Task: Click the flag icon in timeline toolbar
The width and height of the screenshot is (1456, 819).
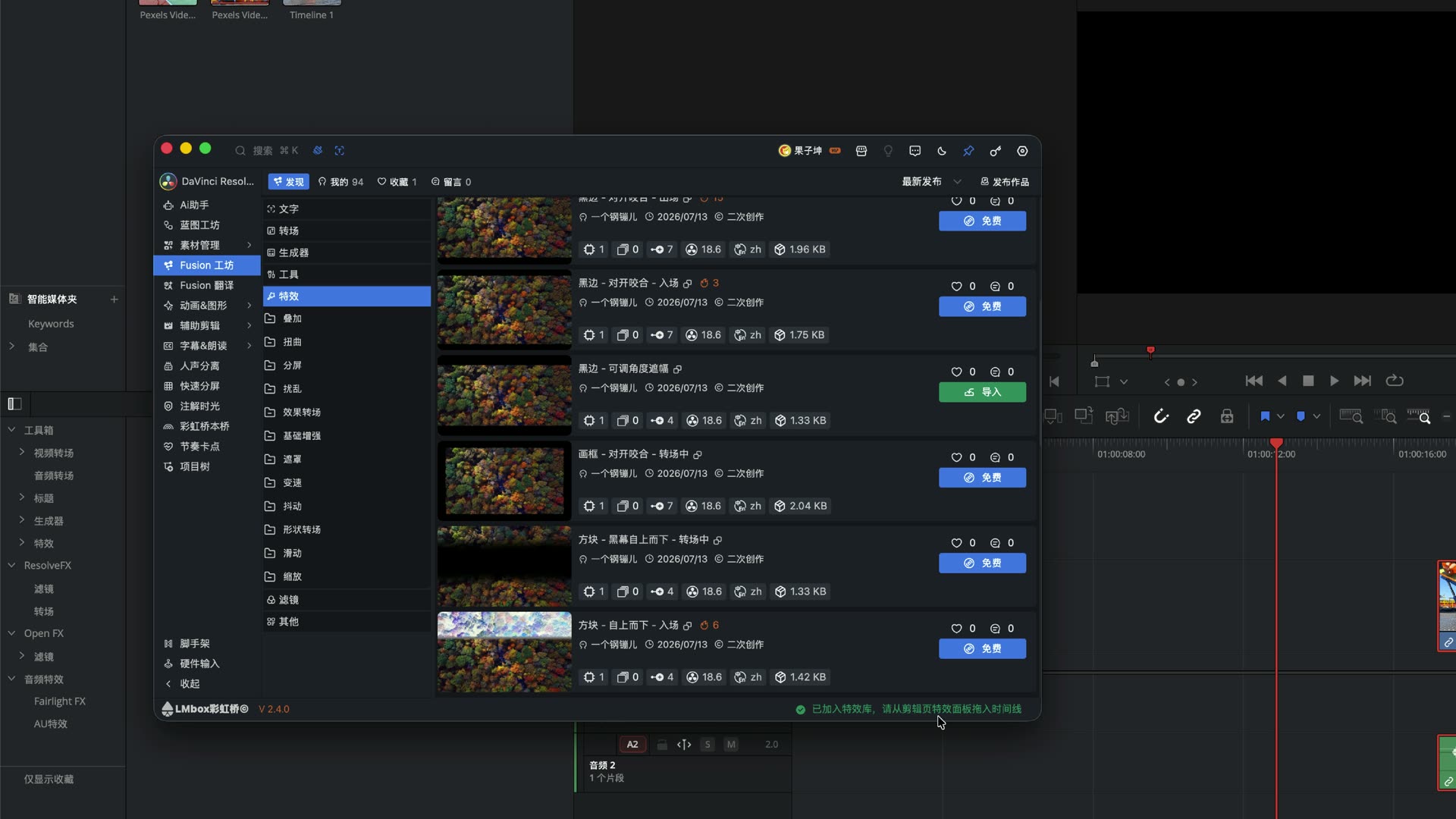Action: pyautogui.click(x=1265, y=416)
